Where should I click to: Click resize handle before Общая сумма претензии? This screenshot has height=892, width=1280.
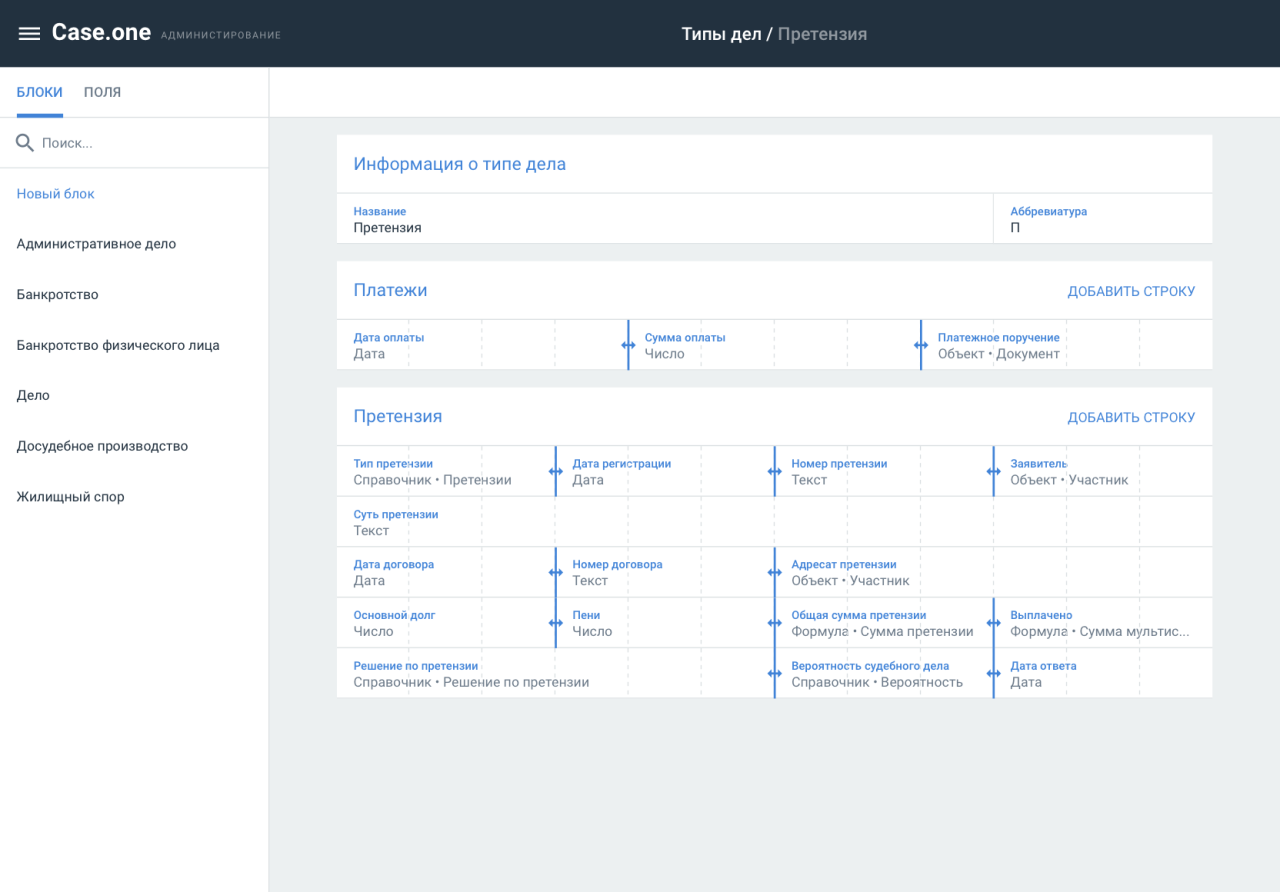[x=775, y=623]
